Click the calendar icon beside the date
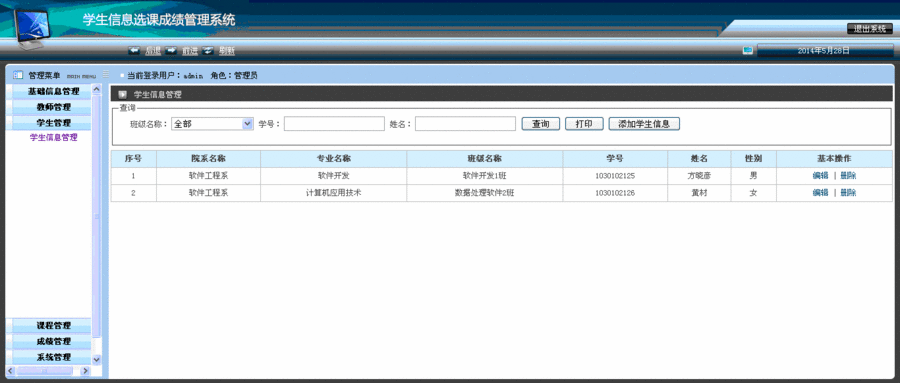Image resolution: width=900 pixels, height=383 pixels. coord(747,51)
